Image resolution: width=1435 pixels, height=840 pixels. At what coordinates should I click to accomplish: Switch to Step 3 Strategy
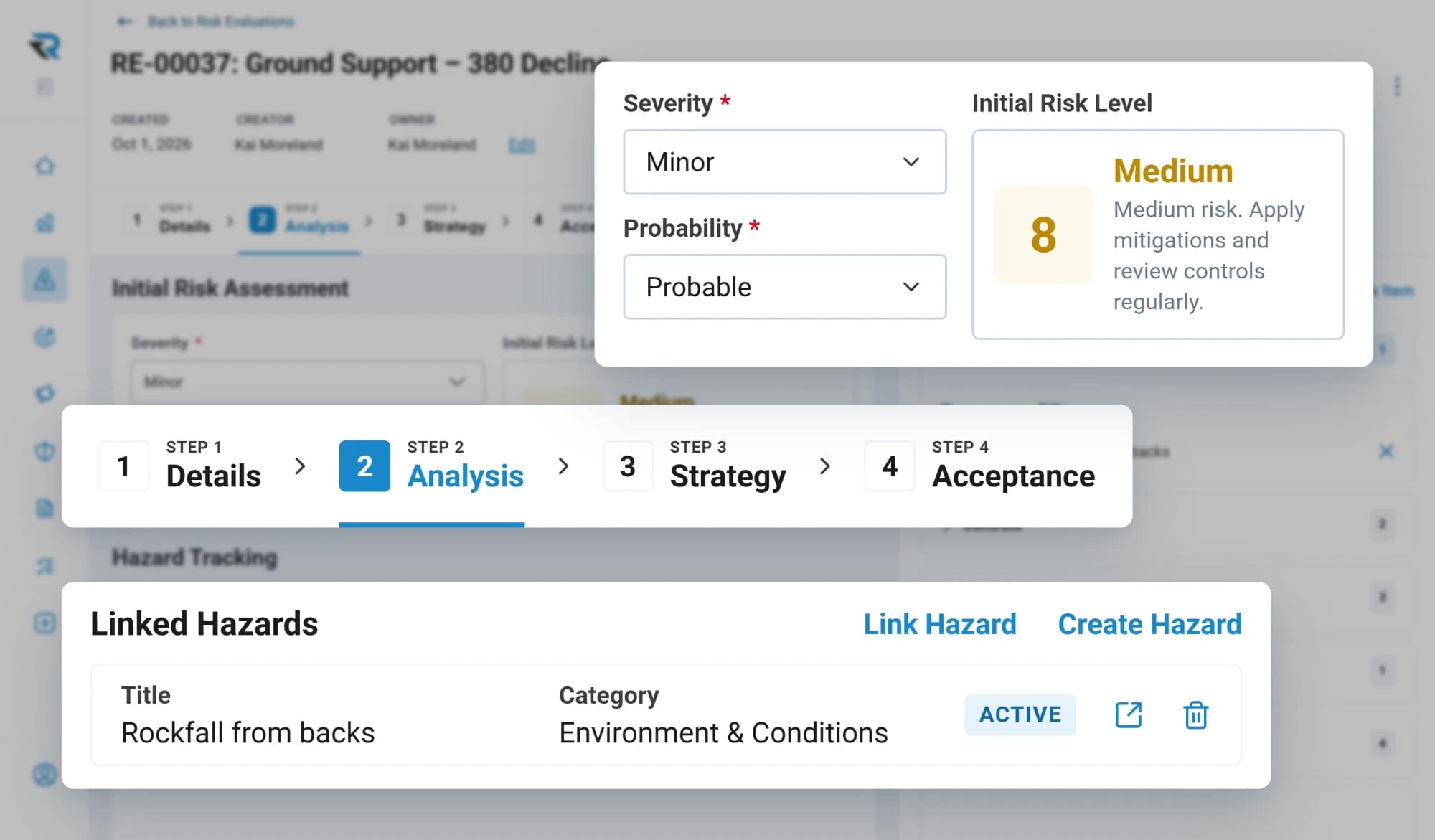[x=695, y=466]
